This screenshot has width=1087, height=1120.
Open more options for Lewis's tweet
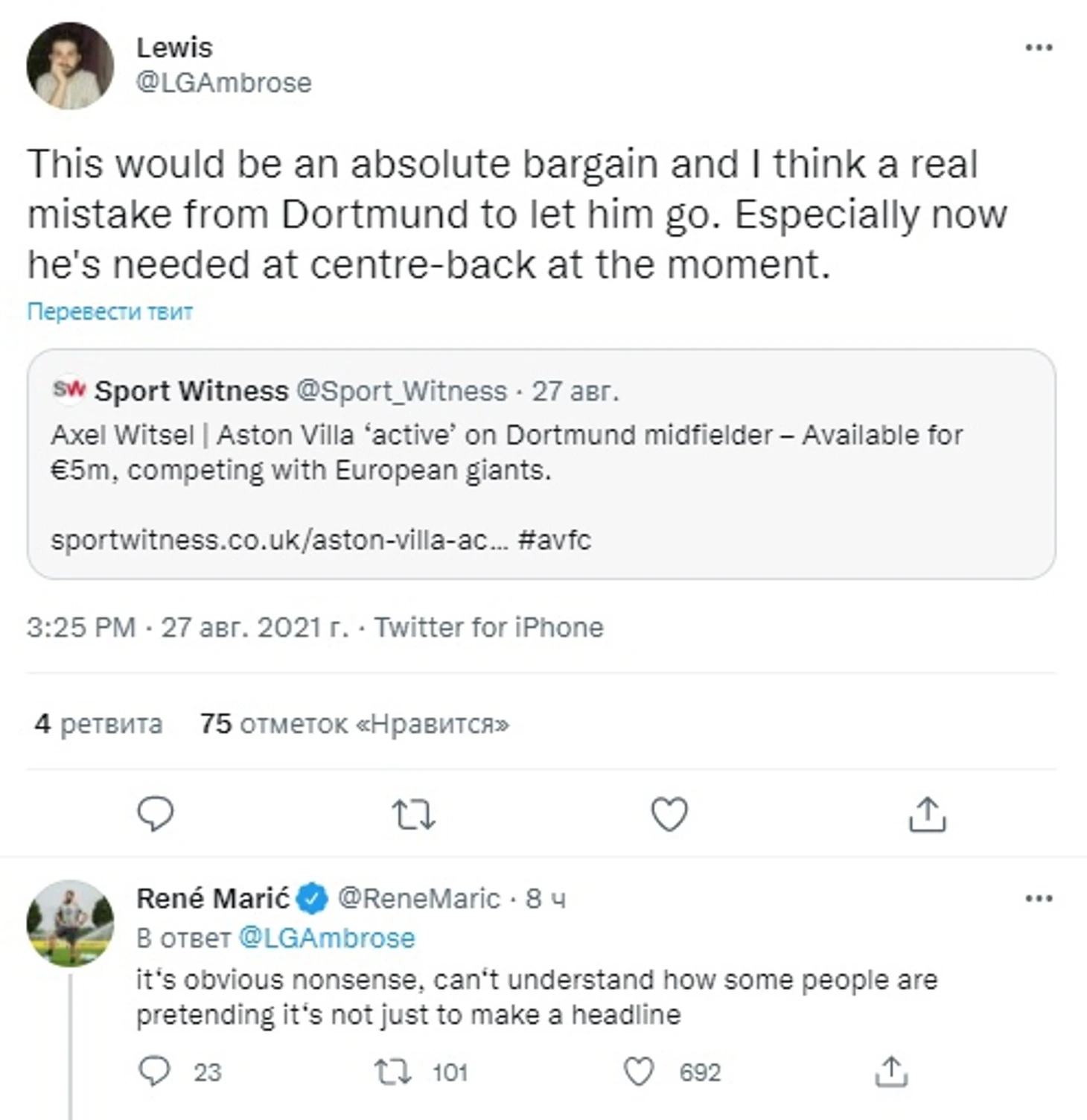pyautogui.click(x=1039, y=48)
